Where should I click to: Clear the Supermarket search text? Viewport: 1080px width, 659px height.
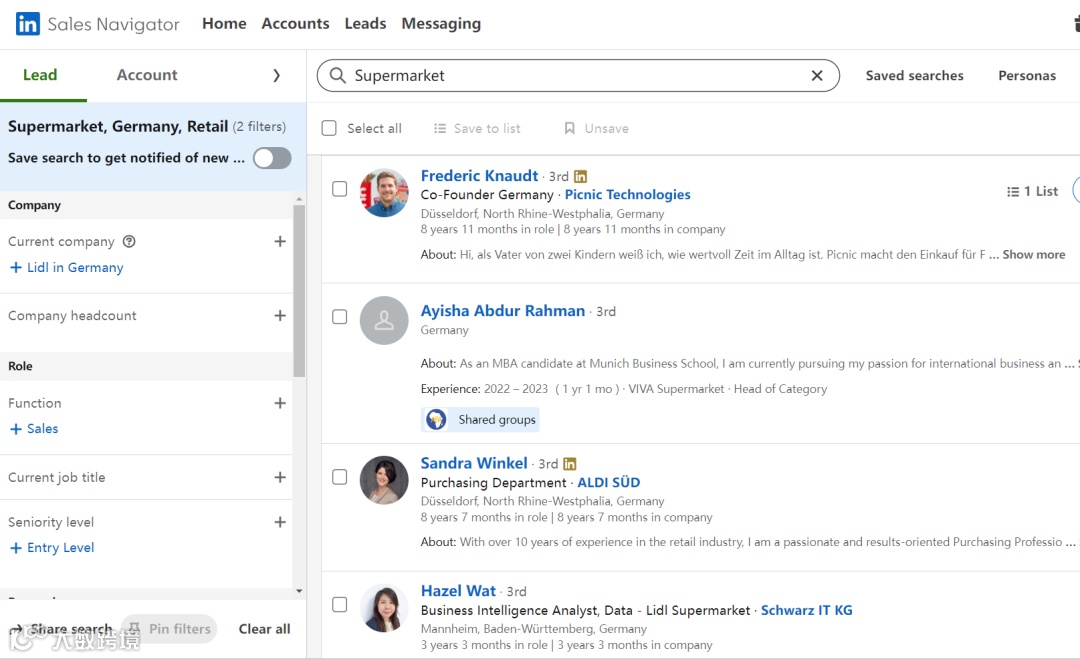coord(817,75)
